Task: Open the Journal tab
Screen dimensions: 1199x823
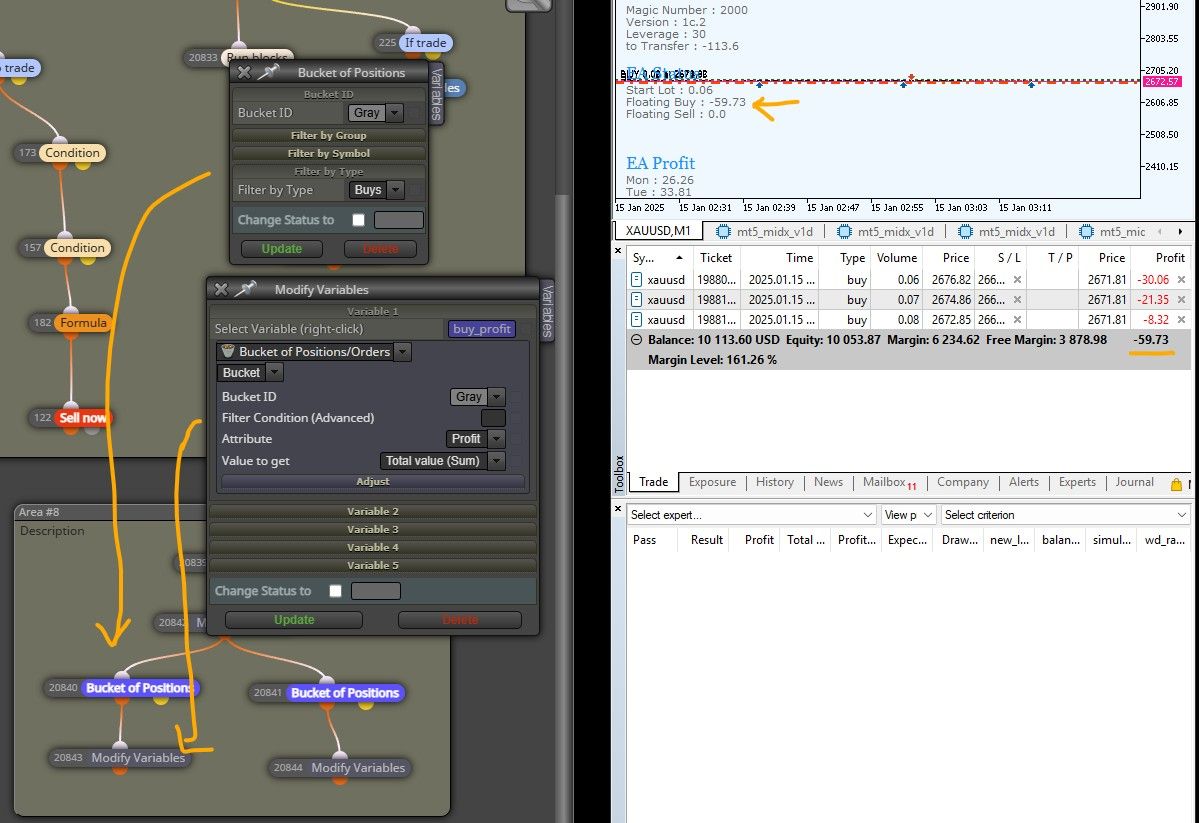Action: (1134, 483)
